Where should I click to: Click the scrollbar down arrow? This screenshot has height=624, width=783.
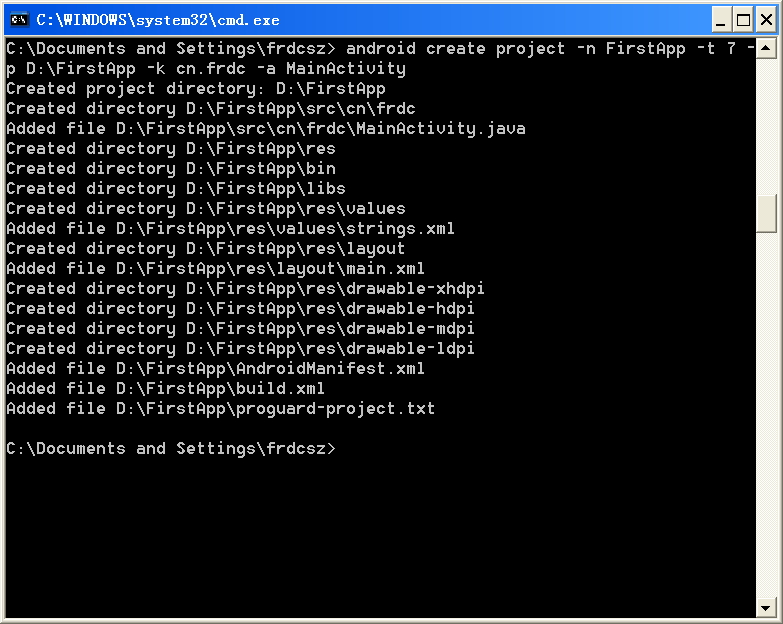pyautogui.click(x=766, y=608)
